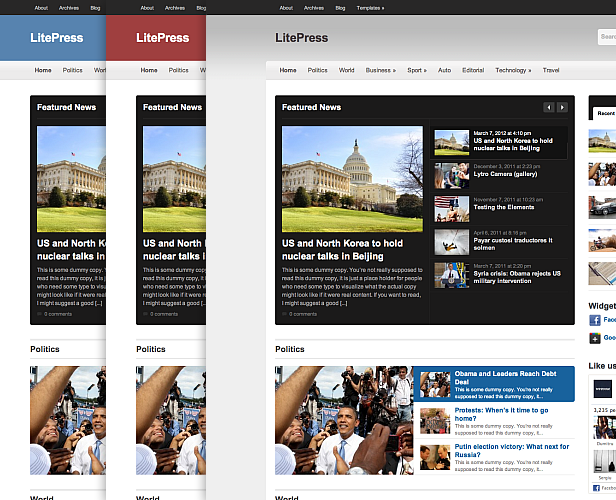Screen dimensions: 616x500
Task: Click previous arrow in Featured News slider
Action: [548, 107]
